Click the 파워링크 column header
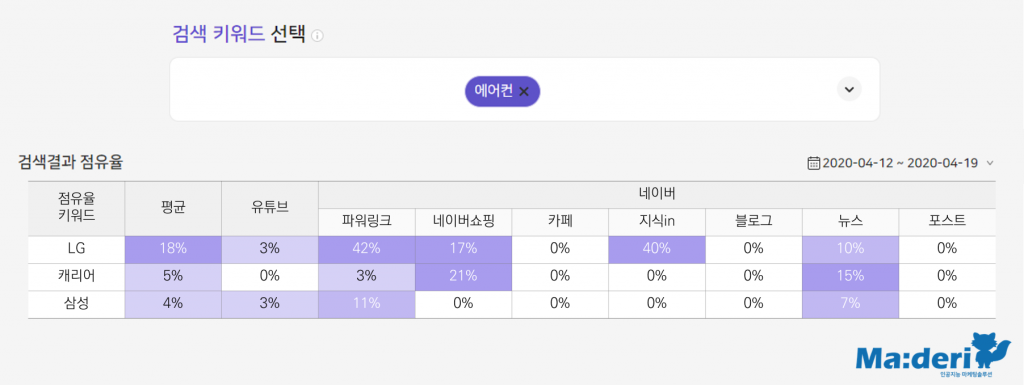Viewport: 1024px width, 385px height. coord(366,221)
